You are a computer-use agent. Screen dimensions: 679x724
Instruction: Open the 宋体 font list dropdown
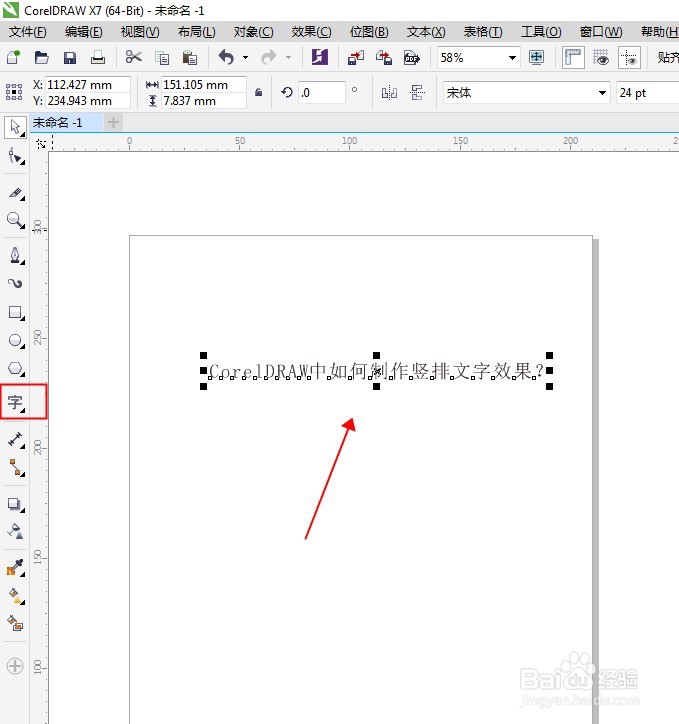pyautogui.click(x=602, y=93)
